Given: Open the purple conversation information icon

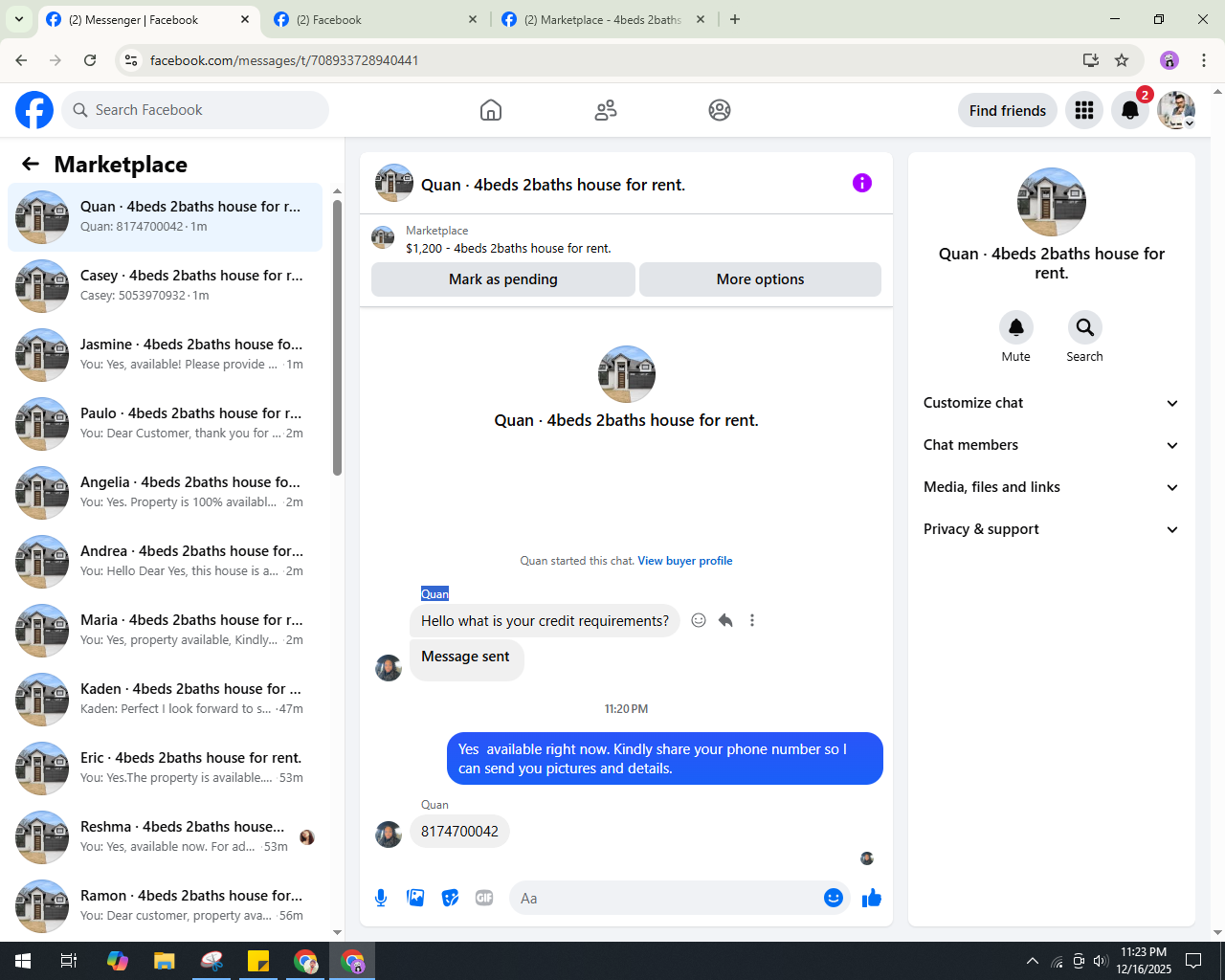Looking at the screenshot, I should pyautogui.click(x=862, y=183).
